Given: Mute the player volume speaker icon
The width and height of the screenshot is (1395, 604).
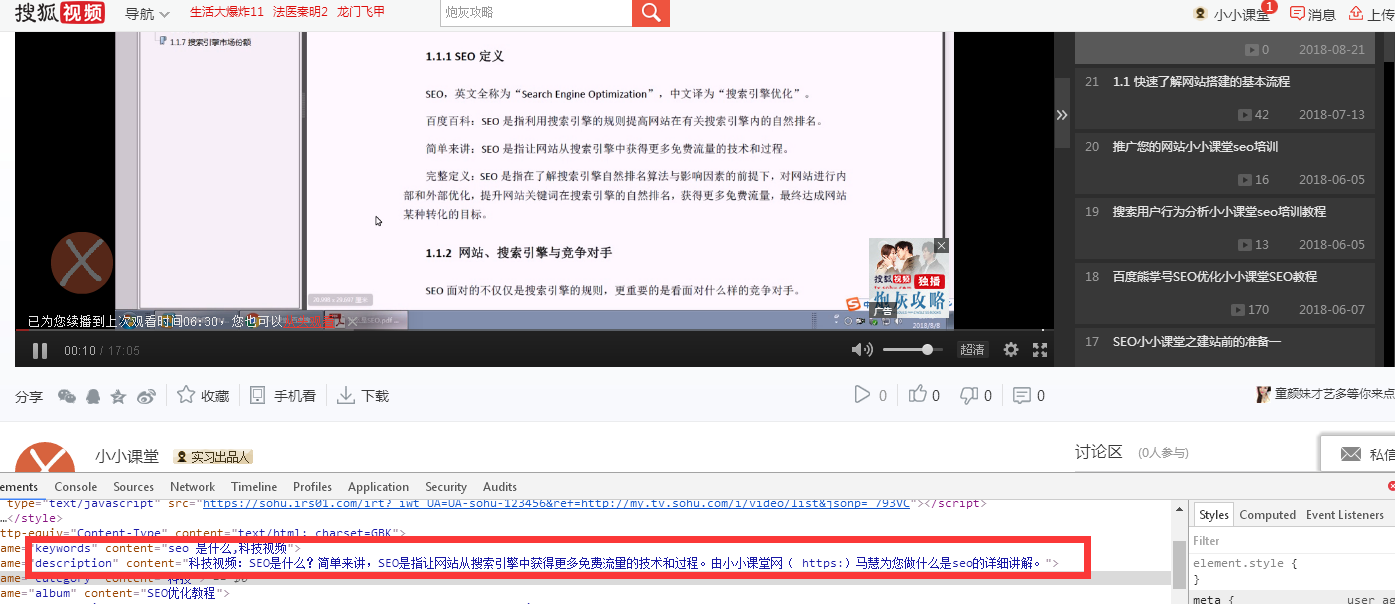Looking at the screenshot, I should 862,349.
